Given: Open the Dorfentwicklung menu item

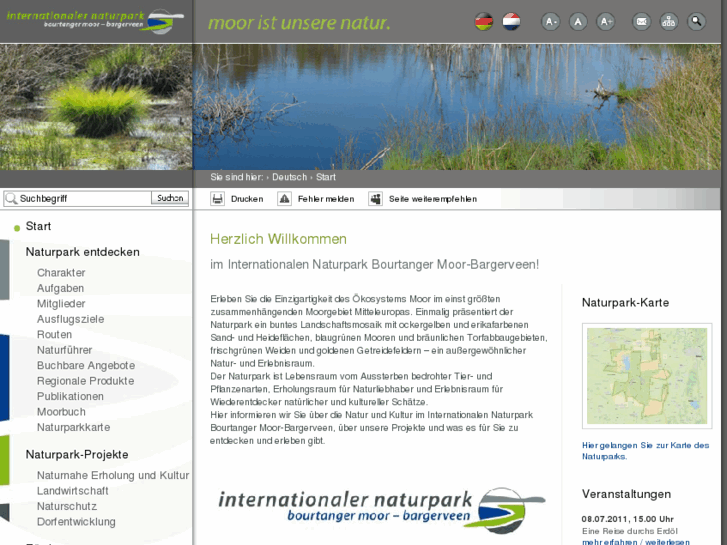Looking at the screenshot, I should click(77, 522).
